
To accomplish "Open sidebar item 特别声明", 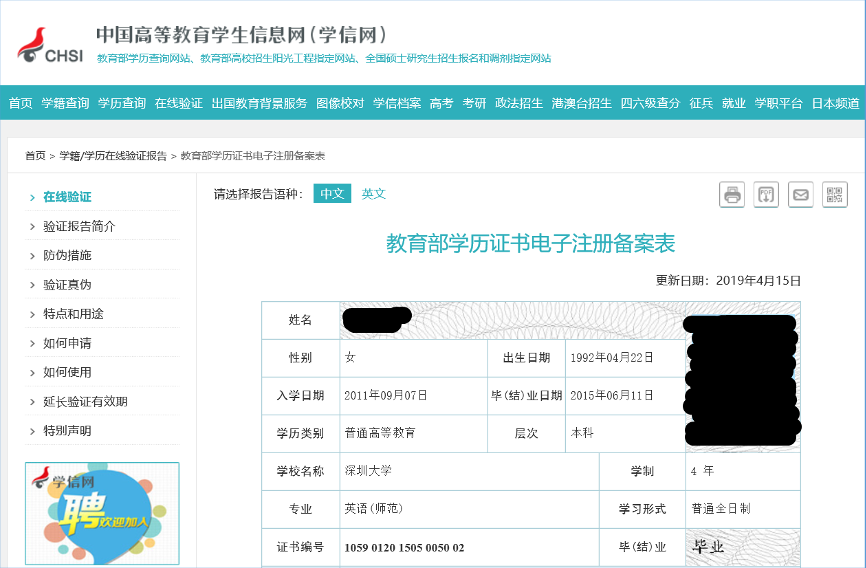I will [x=67, y=431].
